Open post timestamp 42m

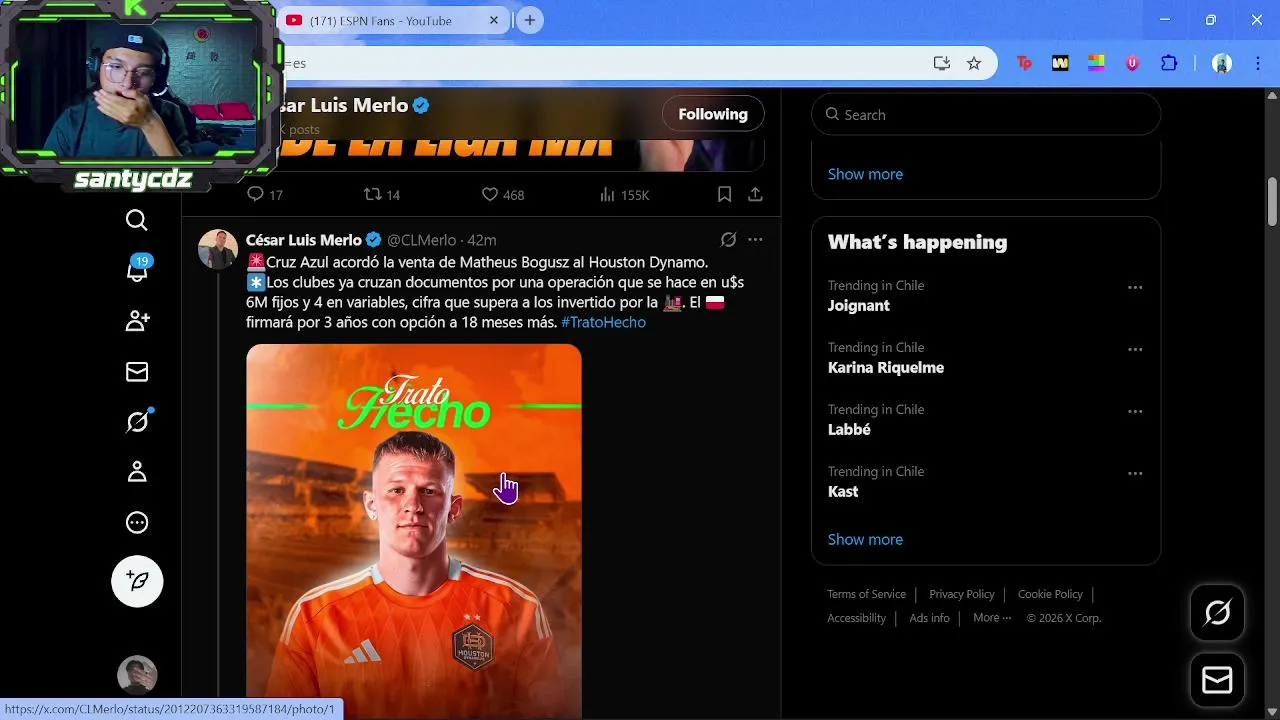[482, 240]
